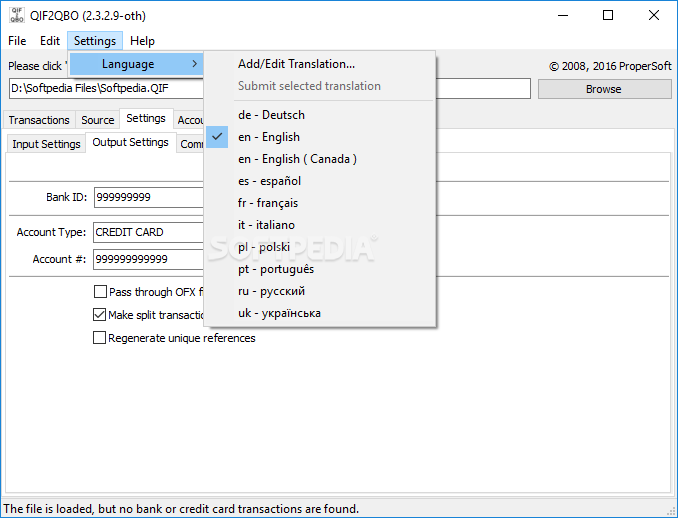
Task: Open the File menu
Action: pyautogui.click(x=17, y=41)
